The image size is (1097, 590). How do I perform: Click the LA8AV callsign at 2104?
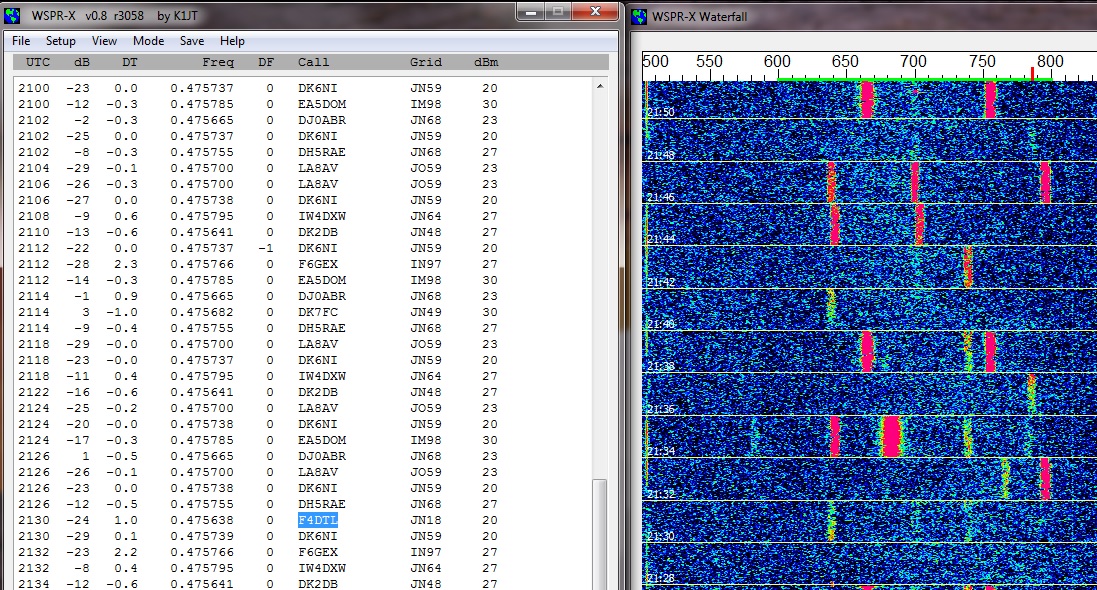(318, 168)
